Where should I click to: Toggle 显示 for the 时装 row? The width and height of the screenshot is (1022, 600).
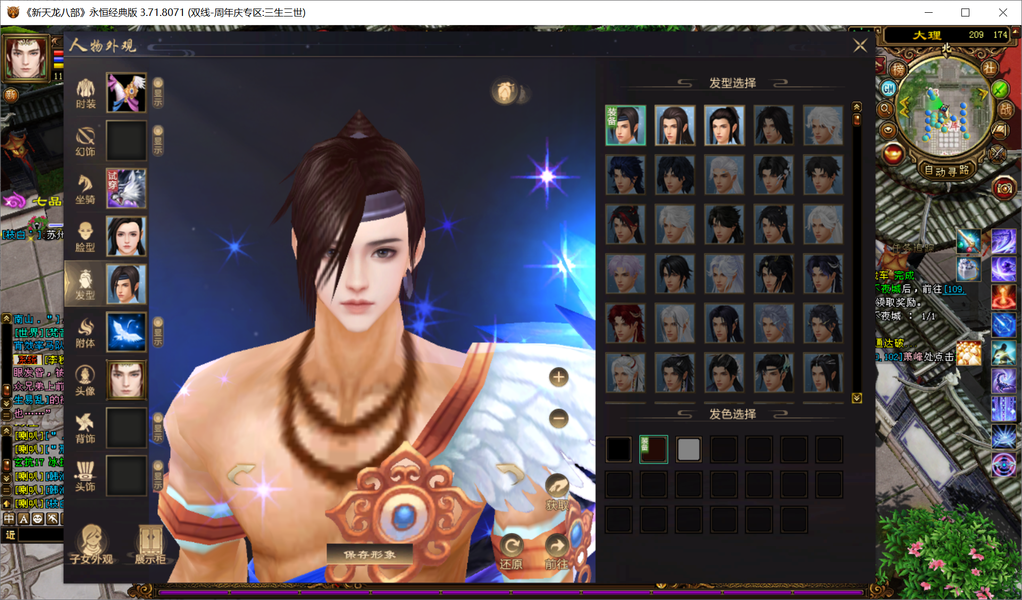158,93
